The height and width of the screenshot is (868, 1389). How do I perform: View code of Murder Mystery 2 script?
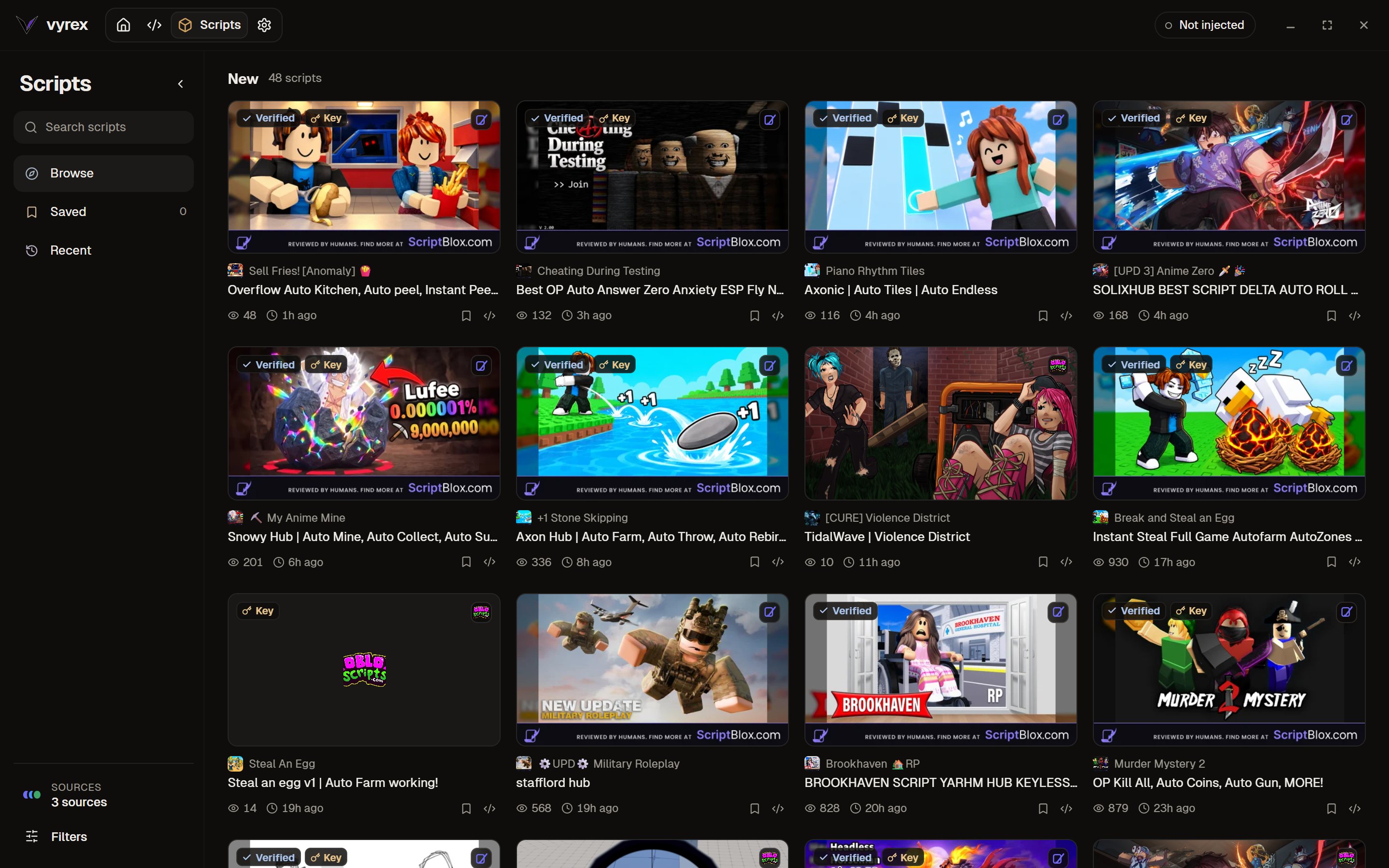tap(1355, 808)
